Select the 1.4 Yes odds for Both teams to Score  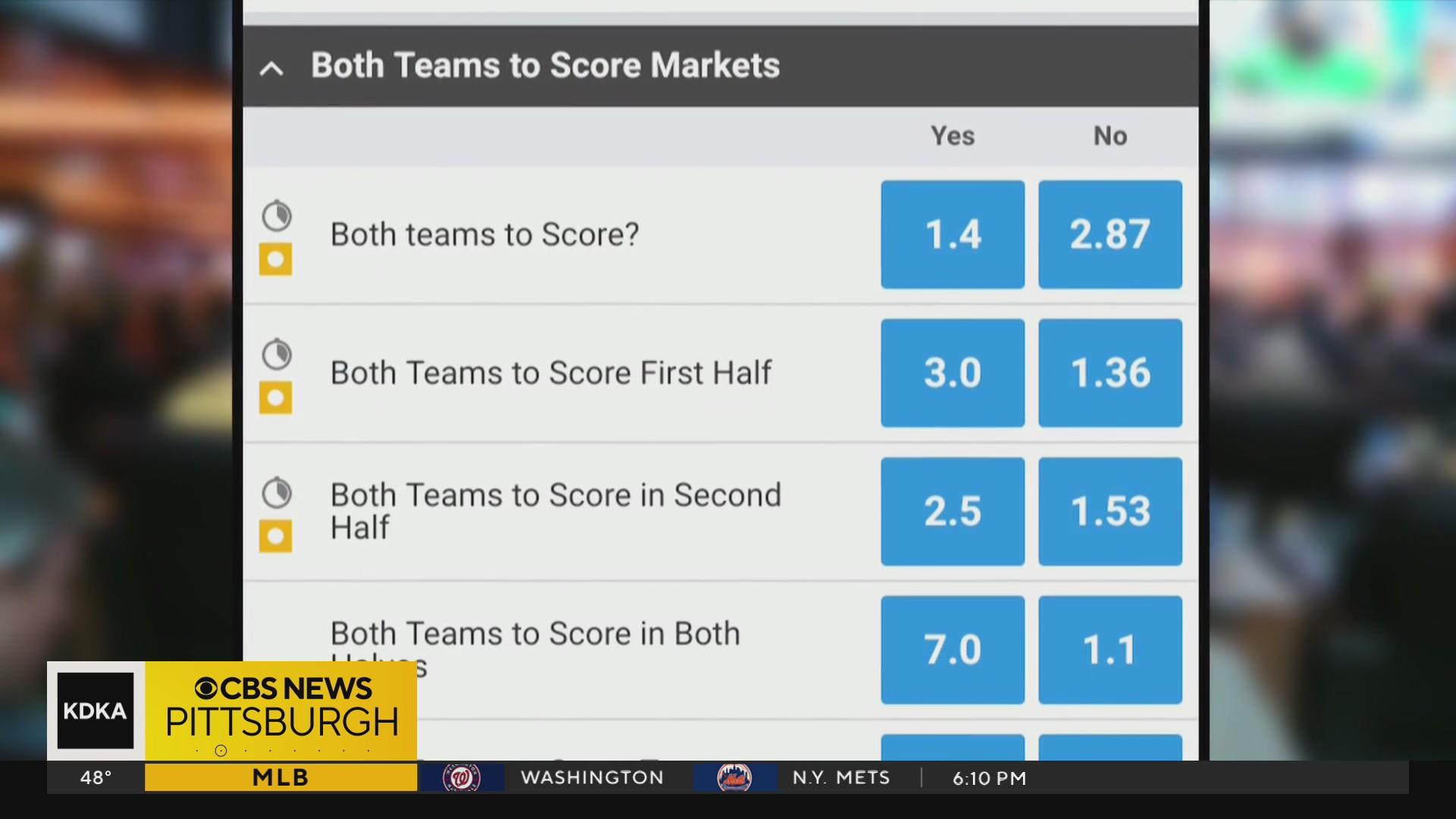click(x=952, y=234)
